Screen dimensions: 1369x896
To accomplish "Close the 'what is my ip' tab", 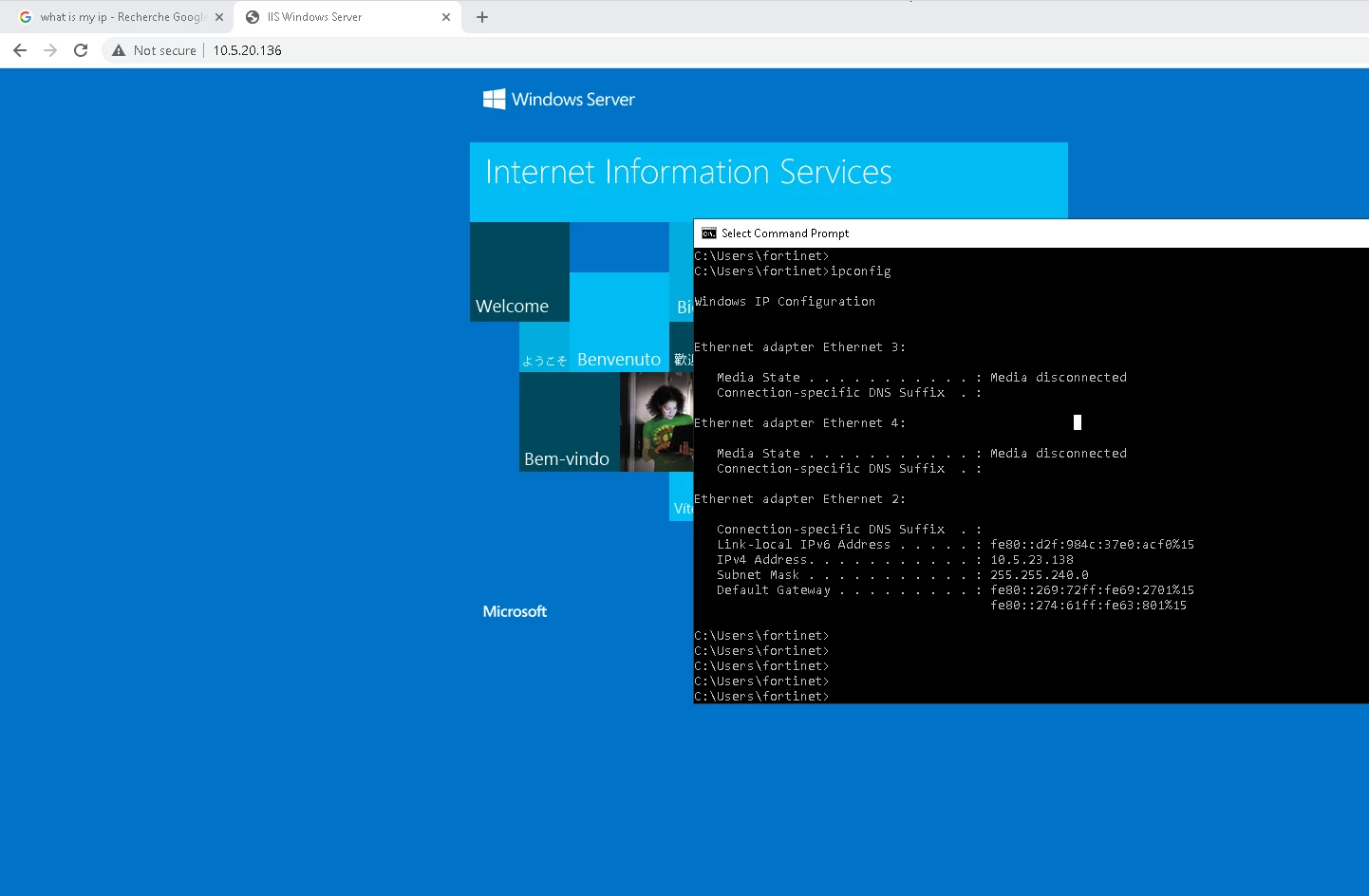I will pyautogui.click(x=219, y=17).
